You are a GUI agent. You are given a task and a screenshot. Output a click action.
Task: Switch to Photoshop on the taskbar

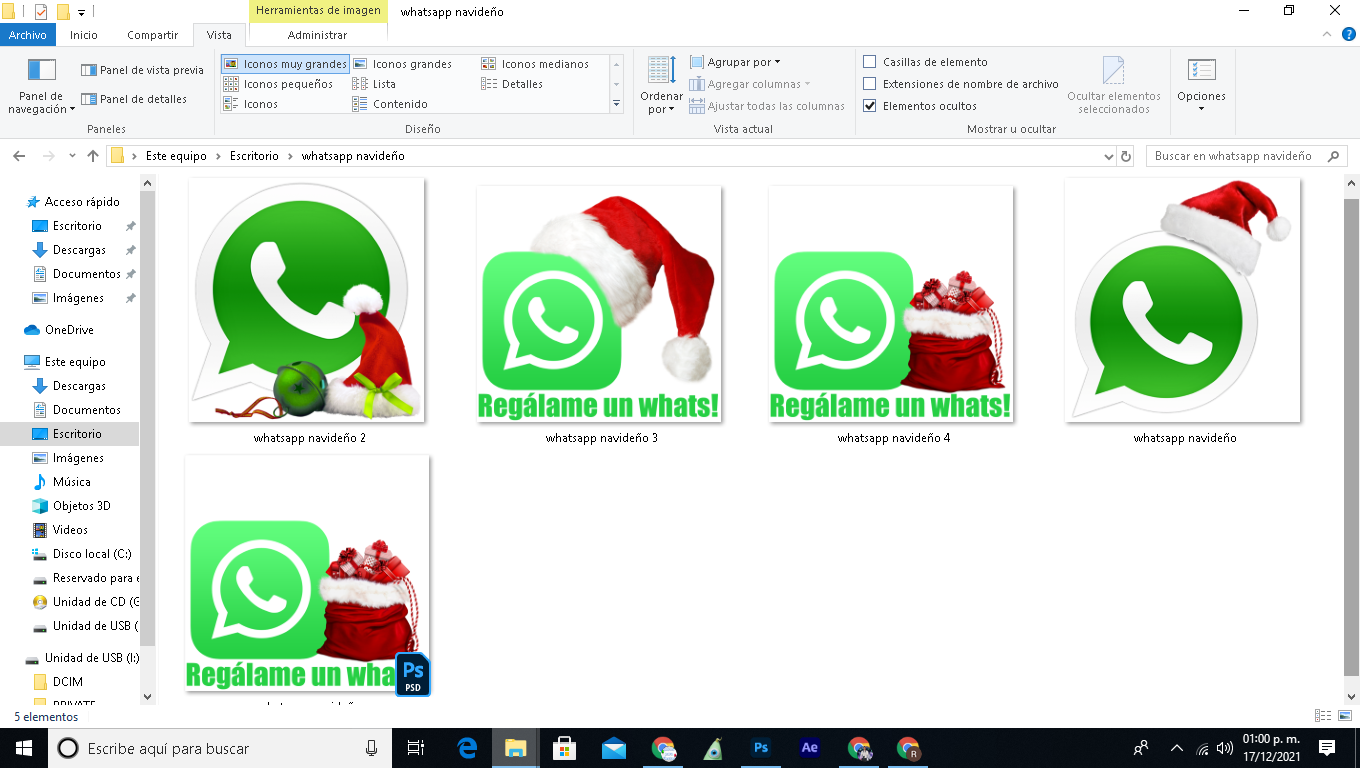click(761, 748)
